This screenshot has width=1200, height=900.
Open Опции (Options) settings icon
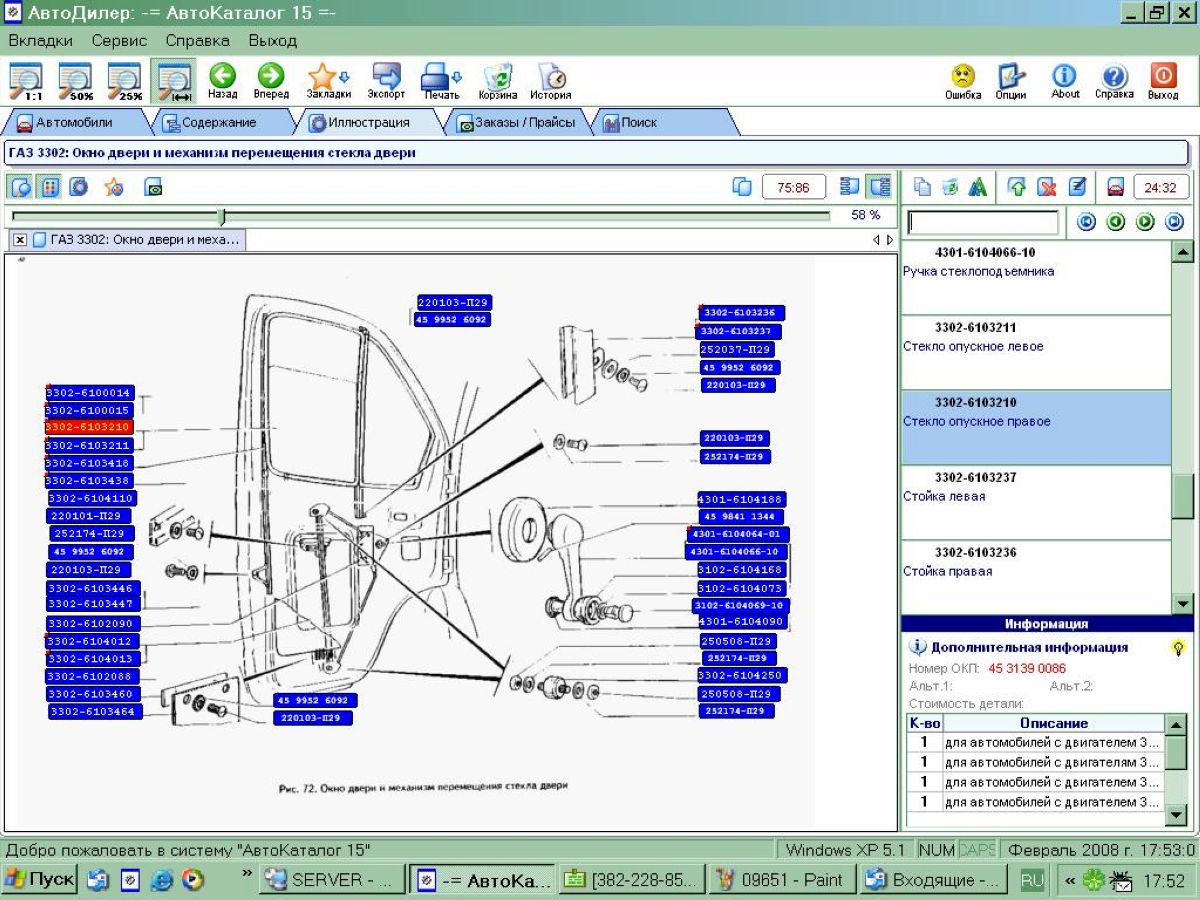pos(1011,78)
